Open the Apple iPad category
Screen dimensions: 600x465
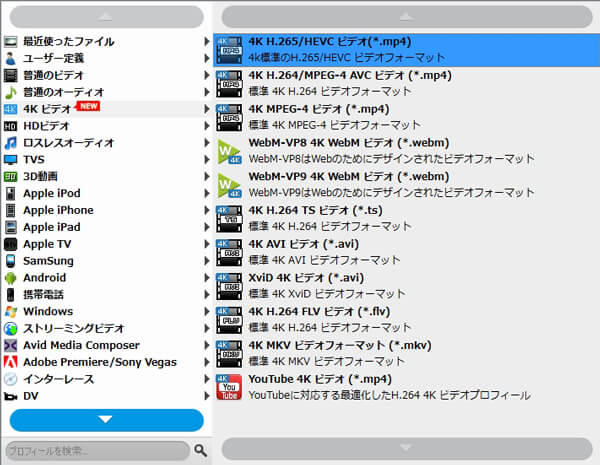tap(106, 227)
